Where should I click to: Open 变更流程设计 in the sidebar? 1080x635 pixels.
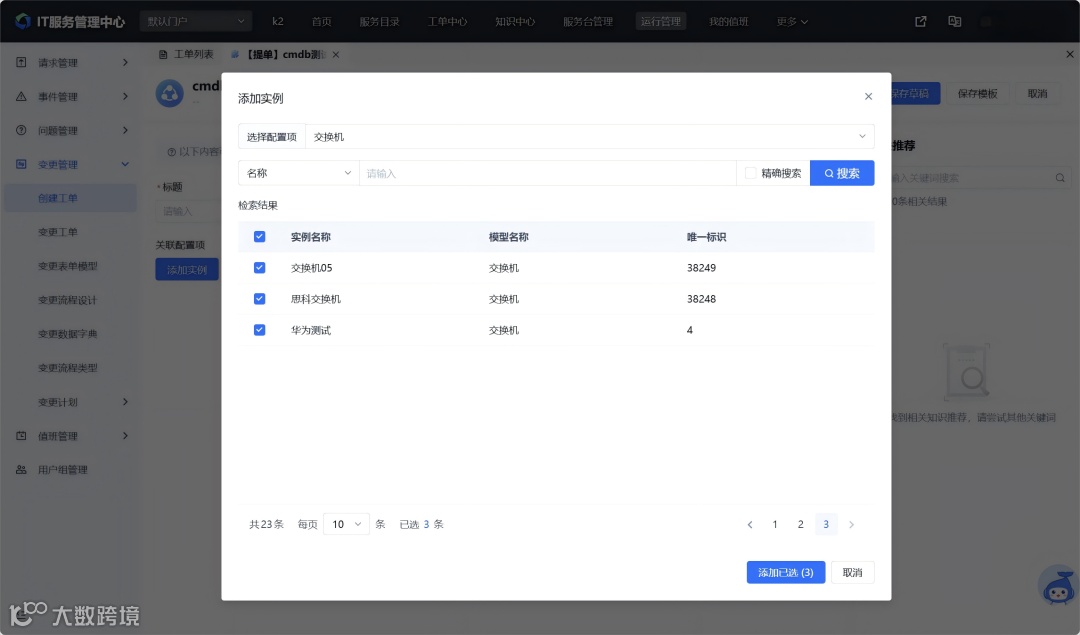(68, 300)
